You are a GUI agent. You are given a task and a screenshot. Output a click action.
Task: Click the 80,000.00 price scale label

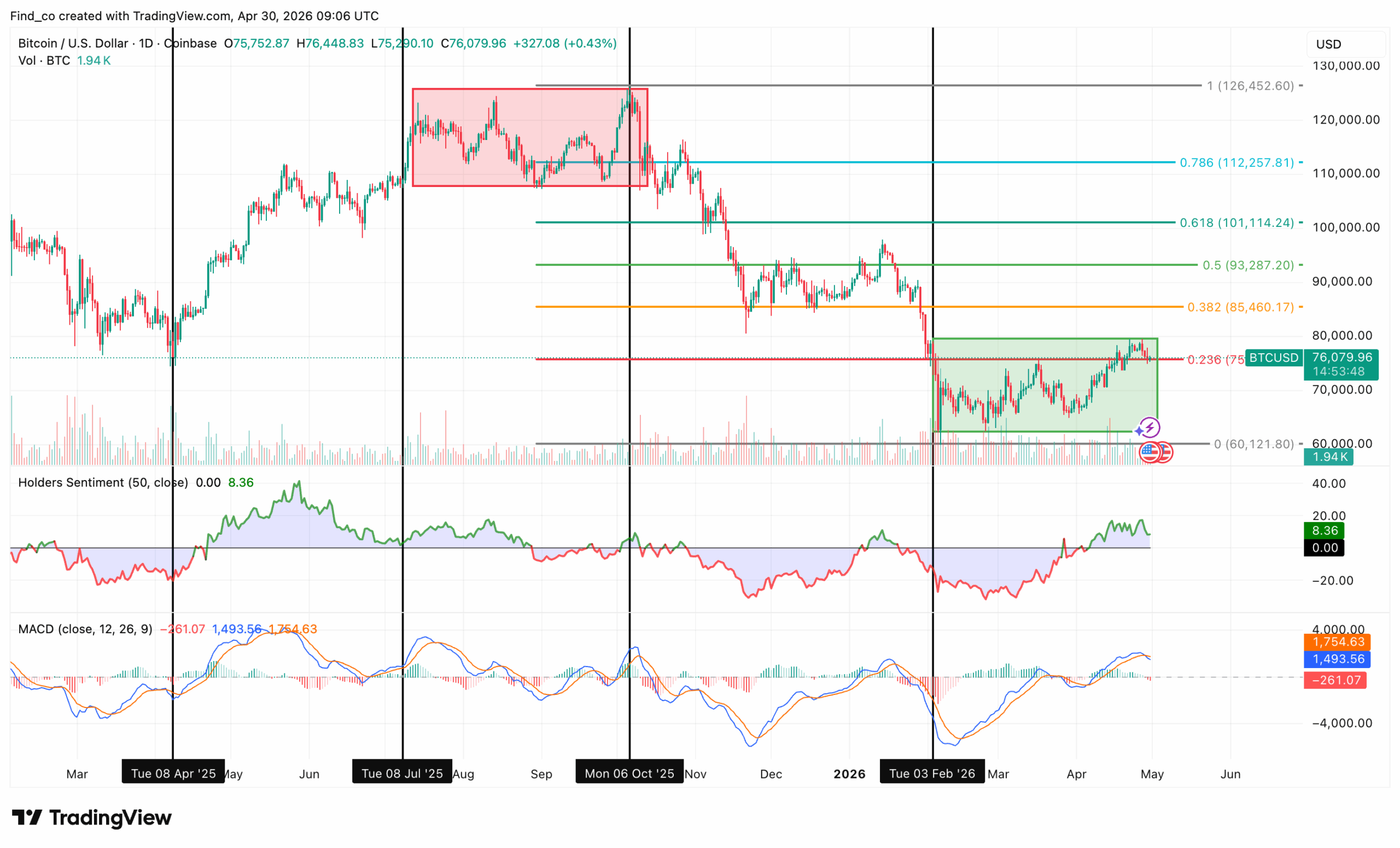pyautogui.click(x=1342, y=335)
